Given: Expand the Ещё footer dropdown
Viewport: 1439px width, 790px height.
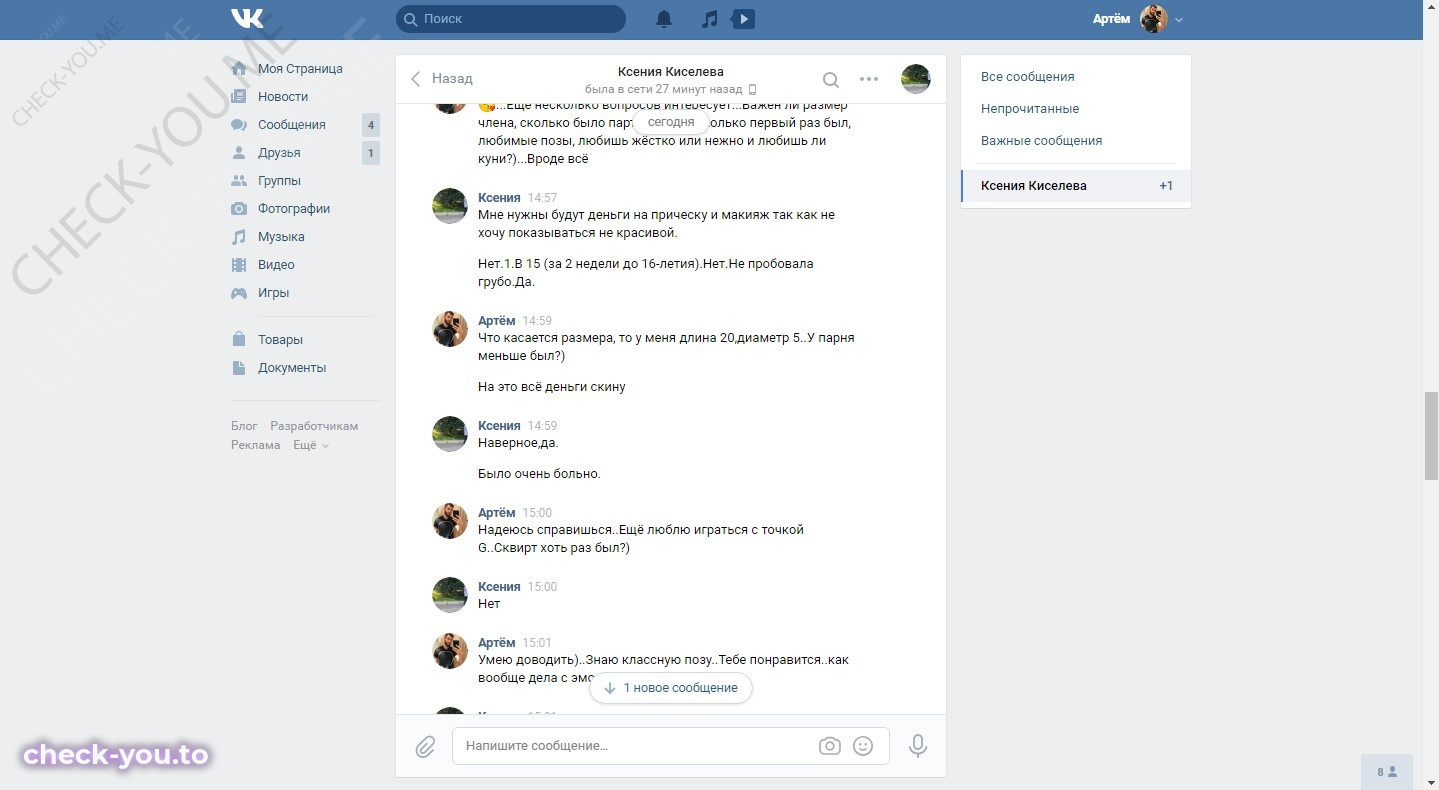Looking at the screenshot, I should point(311,445).
